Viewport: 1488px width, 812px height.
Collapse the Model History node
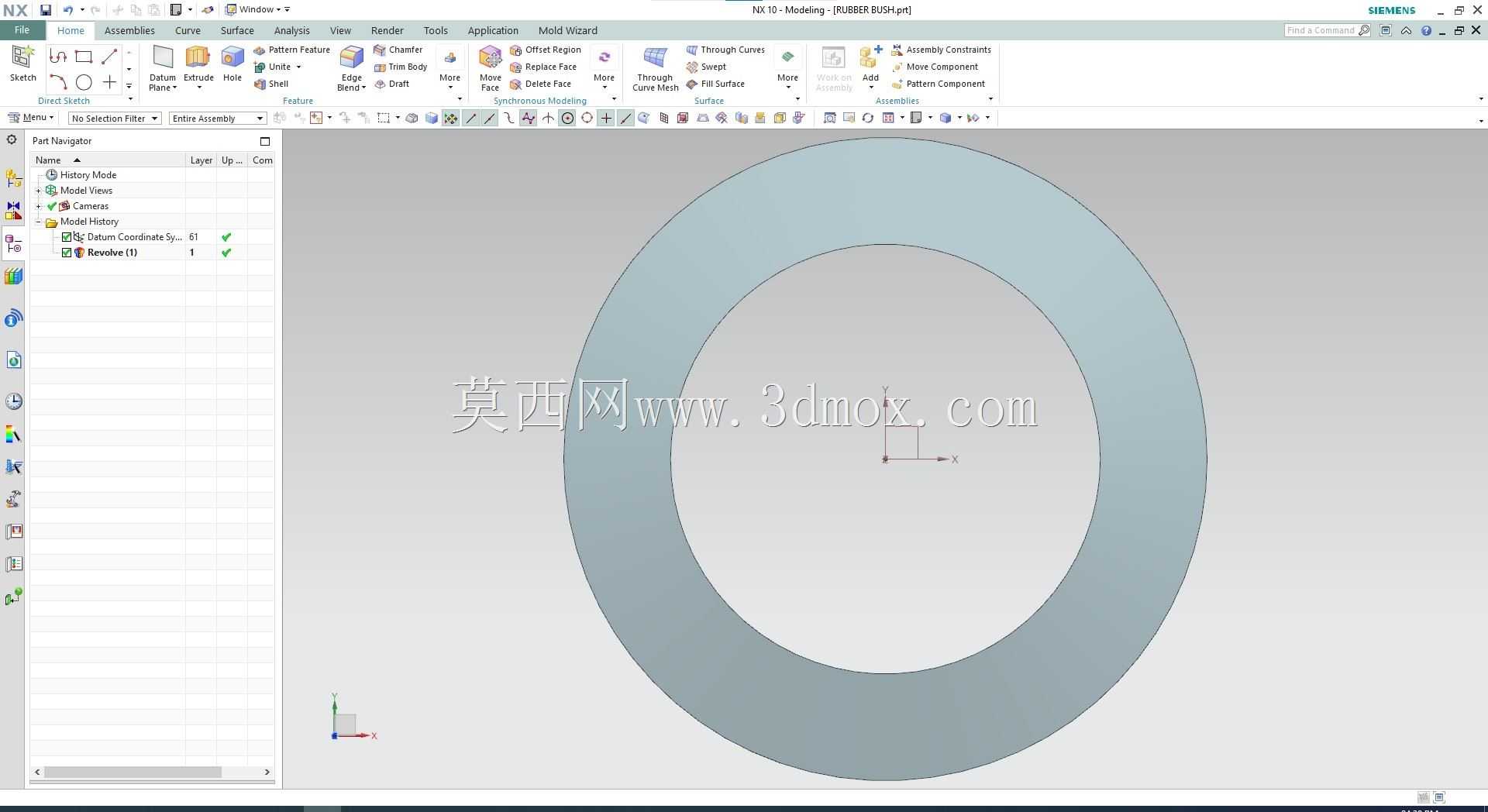(x=39, y=222)
